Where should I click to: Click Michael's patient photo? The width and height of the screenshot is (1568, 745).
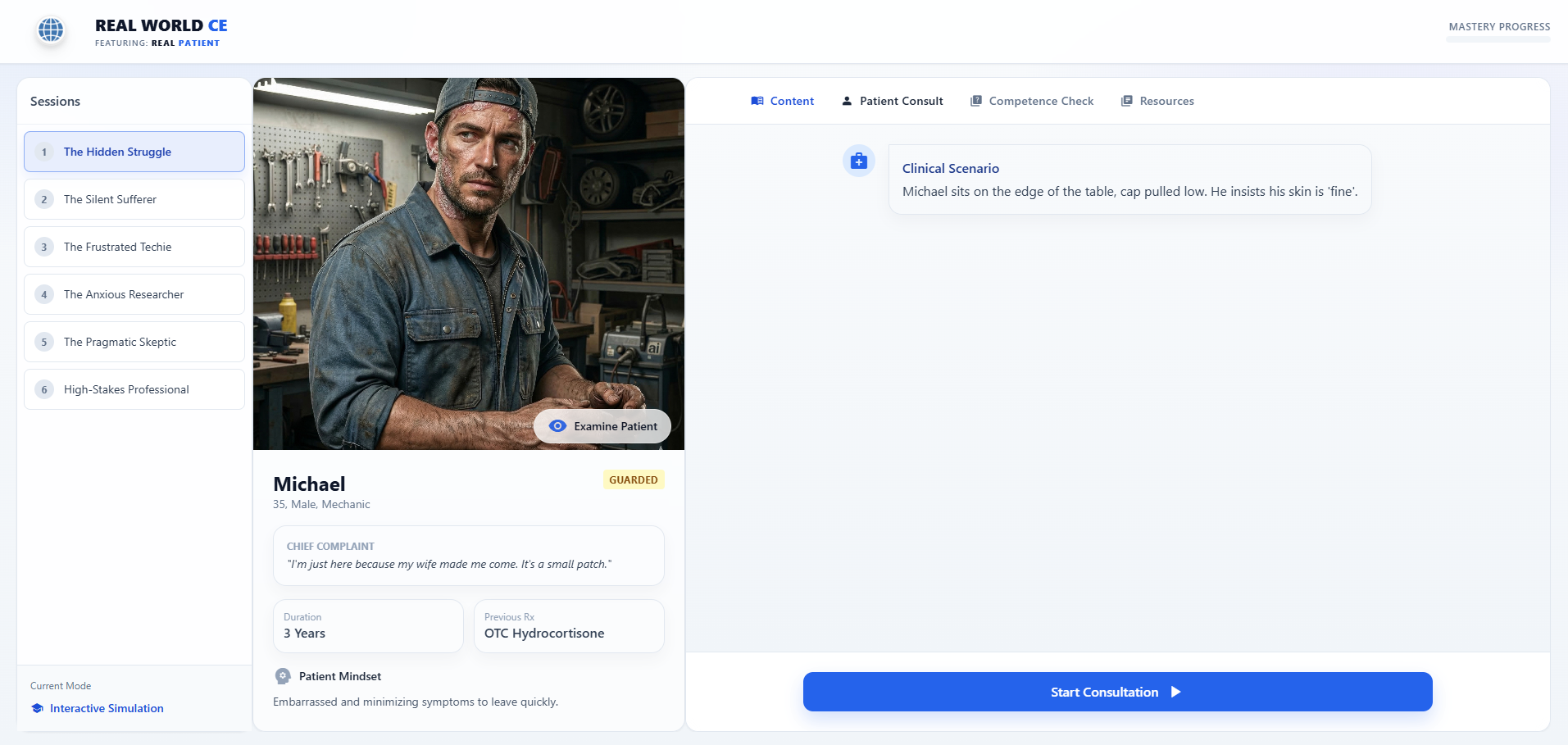point(468,246)
